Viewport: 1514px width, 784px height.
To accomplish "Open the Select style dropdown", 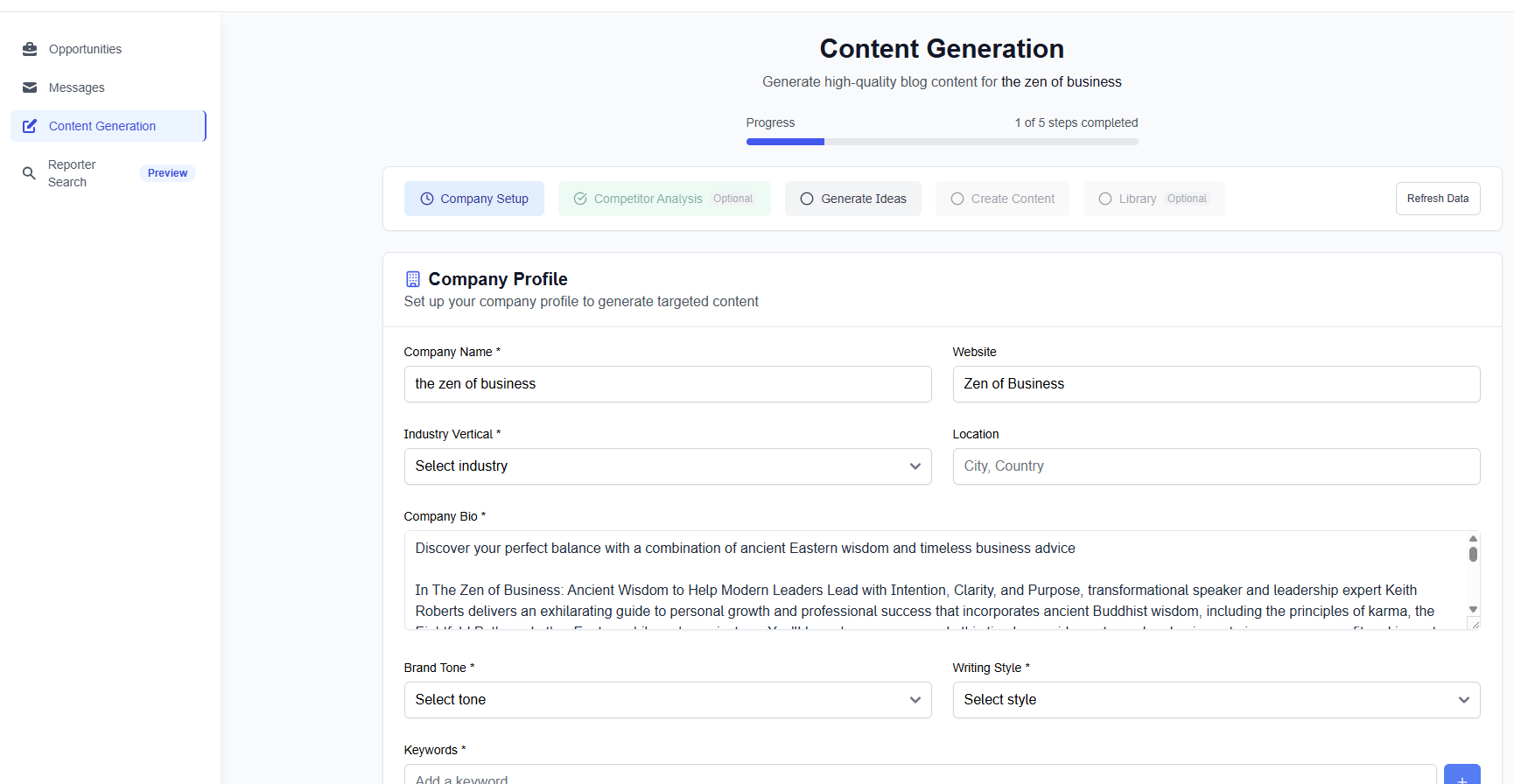I will coord(1216,700).
